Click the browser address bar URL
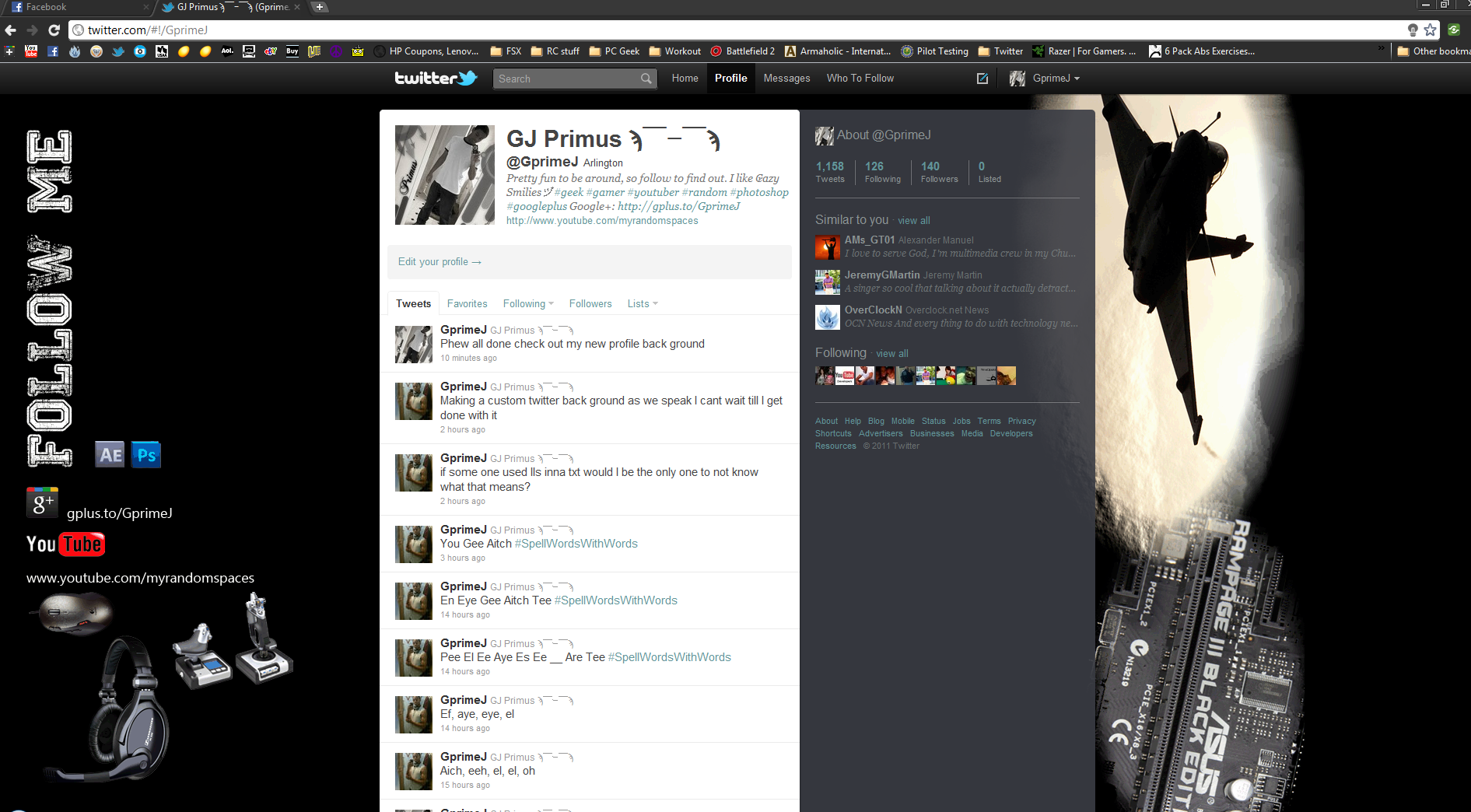This screenshot has height=812, width=1471. tap(148, 30)
